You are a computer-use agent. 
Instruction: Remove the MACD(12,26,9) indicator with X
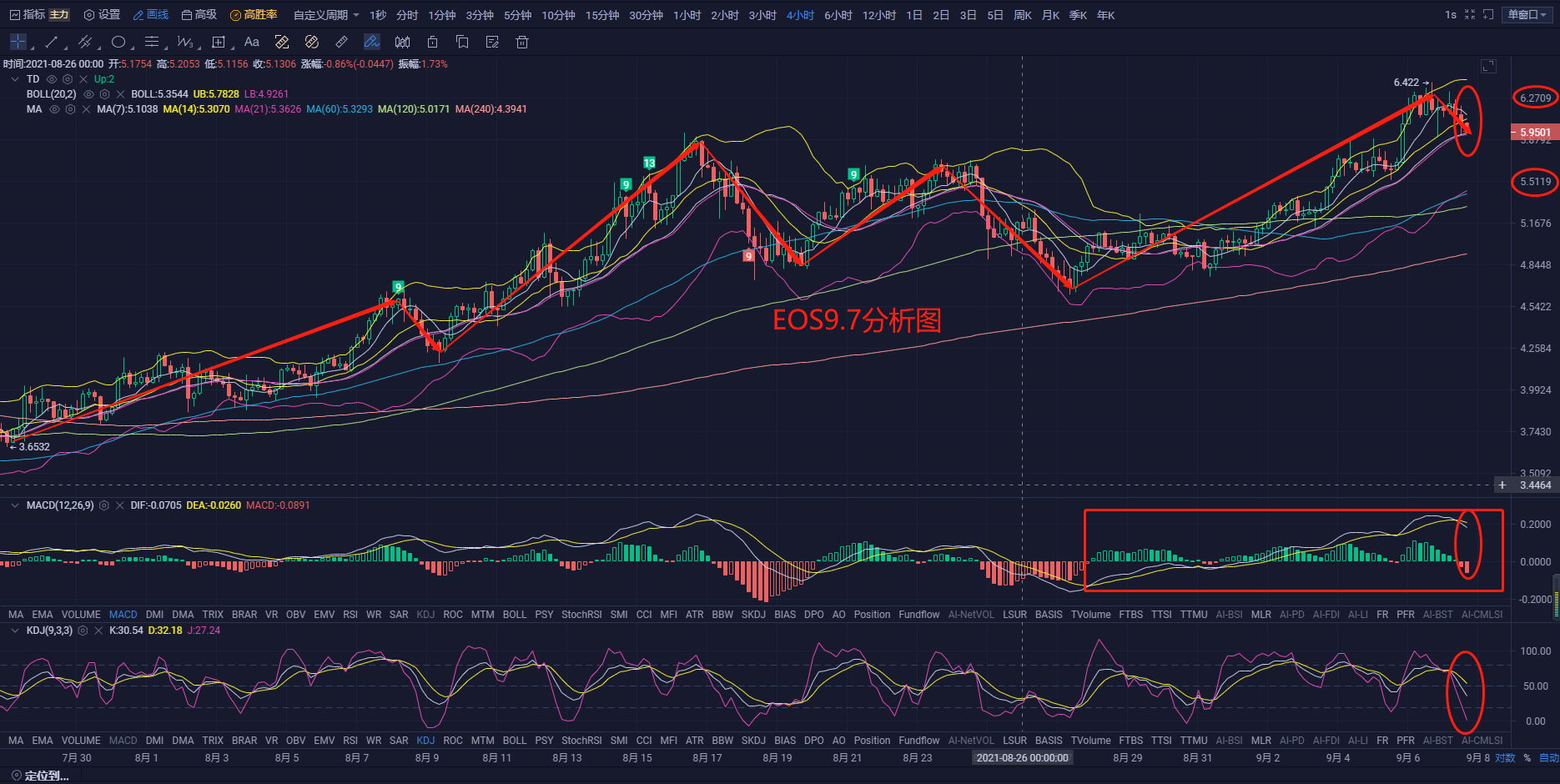(x=120, y=505)
